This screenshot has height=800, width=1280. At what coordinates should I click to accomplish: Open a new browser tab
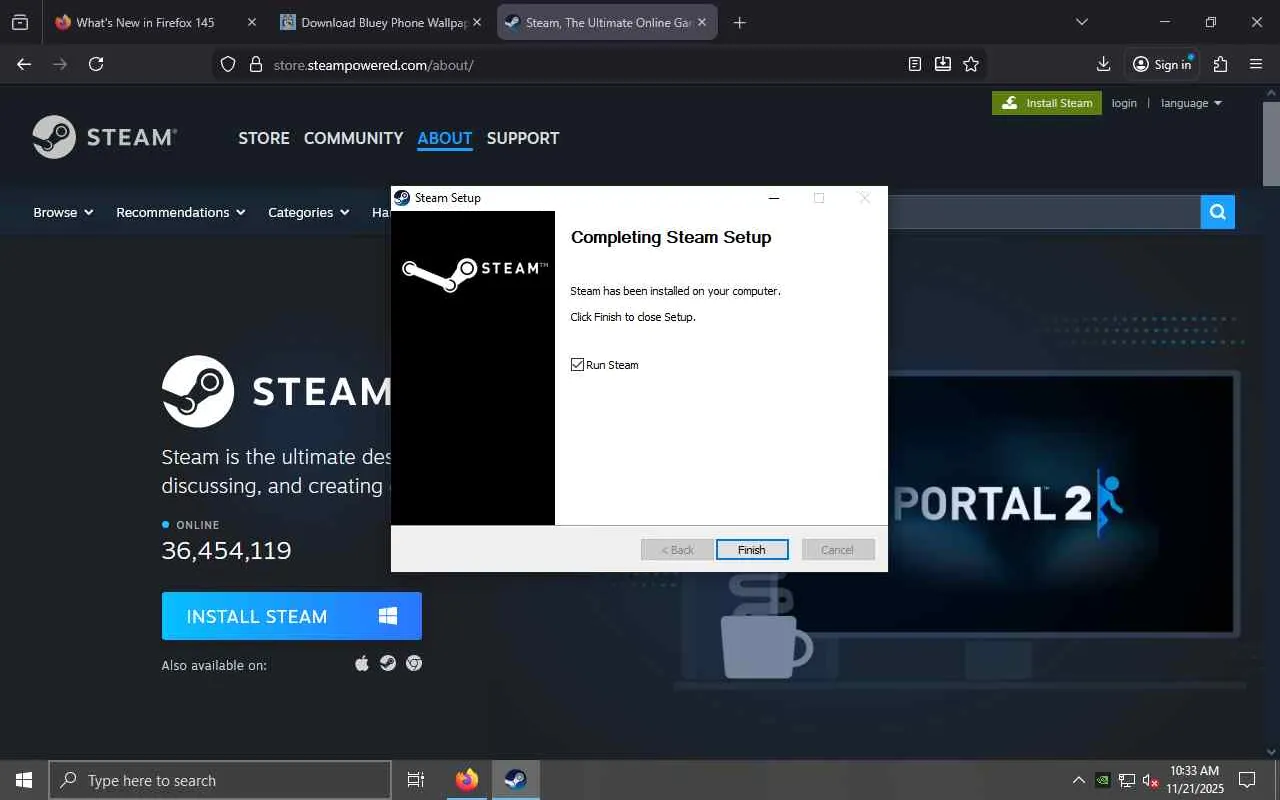click(740, 22)
